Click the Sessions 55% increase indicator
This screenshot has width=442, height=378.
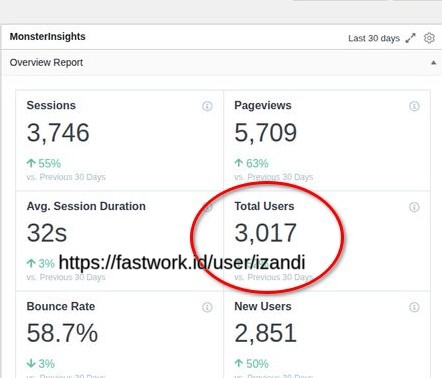click(44, 163)
